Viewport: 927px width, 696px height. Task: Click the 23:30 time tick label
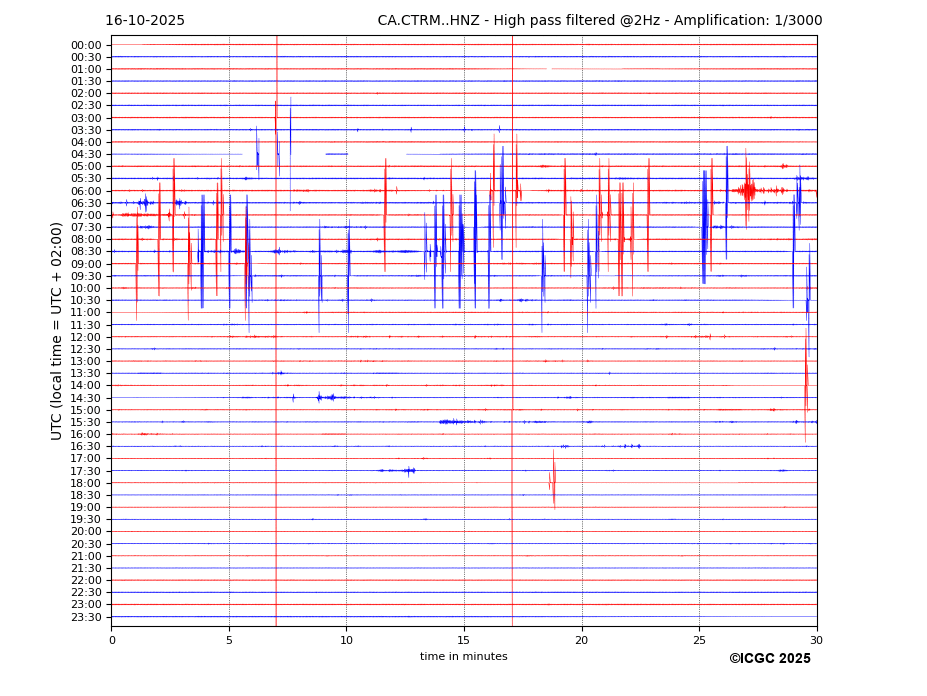click(85, 617)
